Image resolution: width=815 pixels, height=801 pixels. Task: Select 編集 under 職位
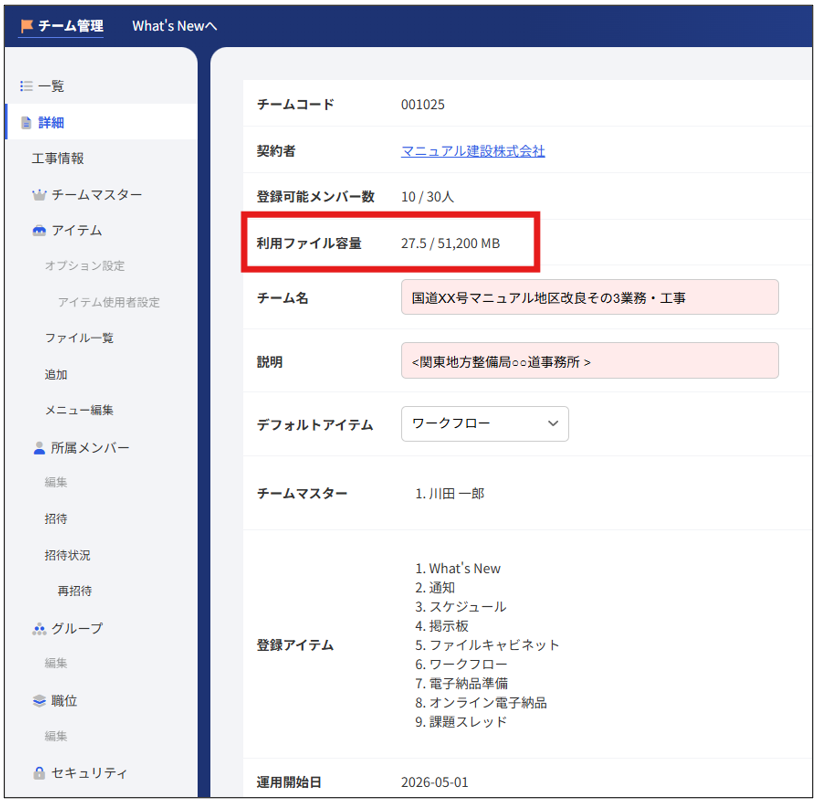click(x=56, y=736)
